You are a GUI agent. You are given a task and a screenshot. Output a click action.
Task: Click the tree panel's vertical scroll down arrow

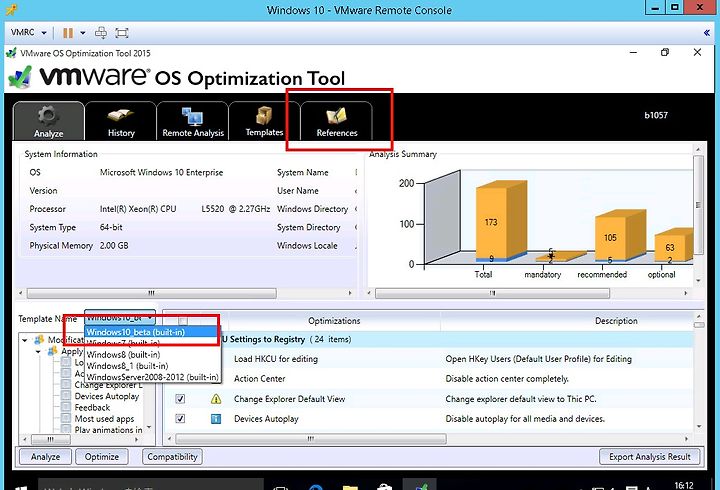point(149,427)
